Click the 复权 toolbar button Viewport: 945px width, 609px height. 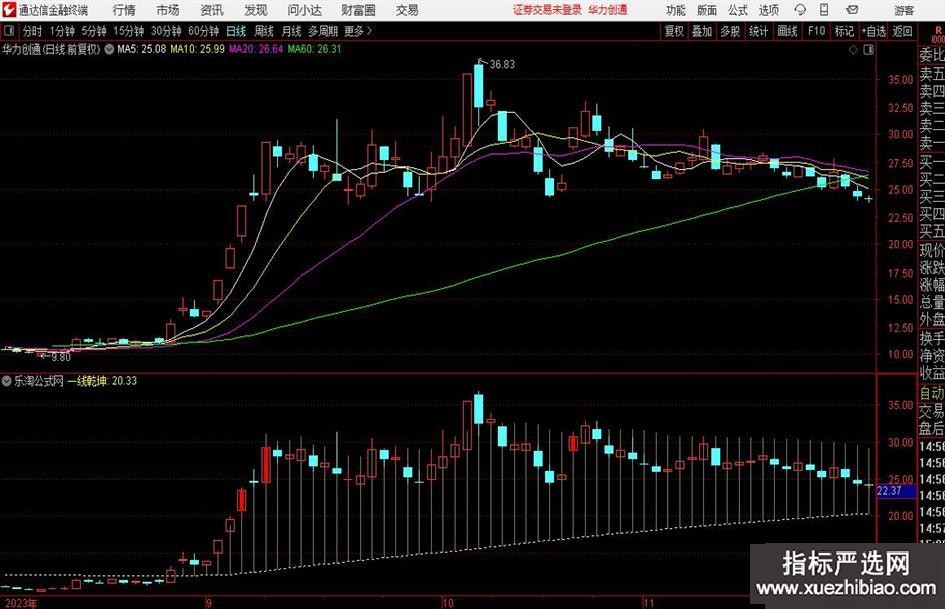pyautogui.click(x=674, y=31)
